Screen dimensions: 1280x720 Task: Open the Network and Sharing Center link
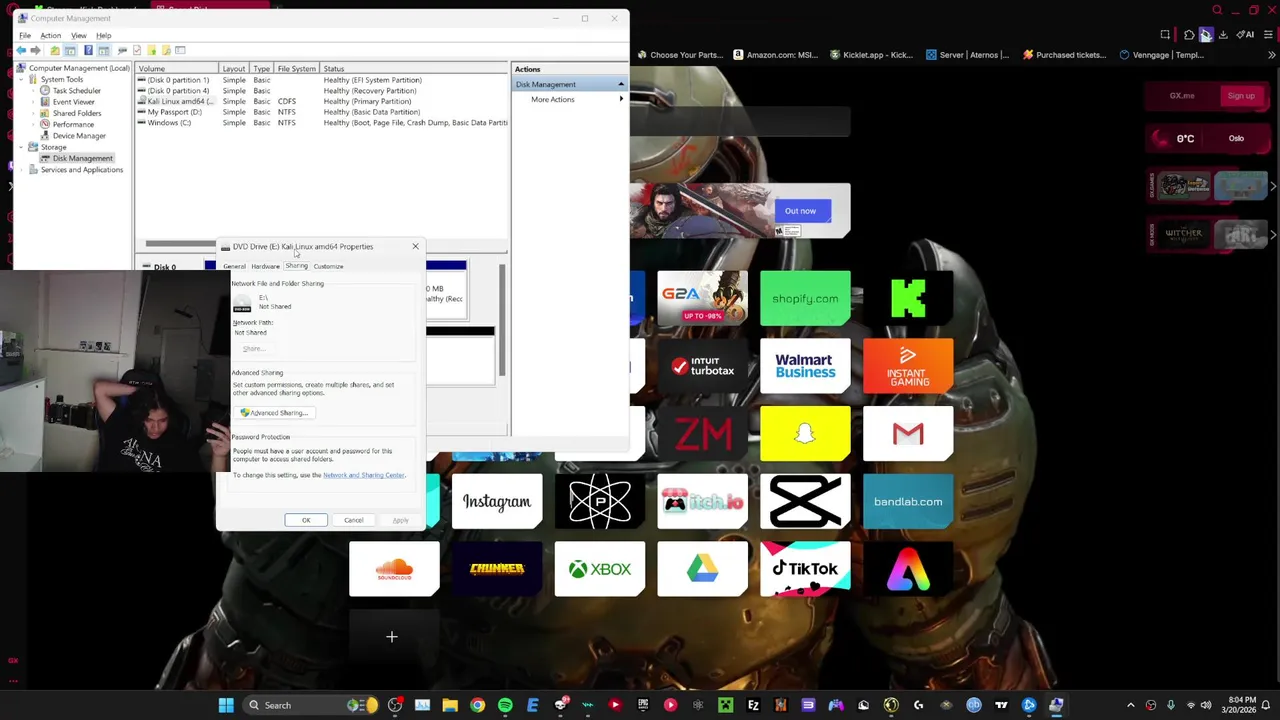(364, 475)
